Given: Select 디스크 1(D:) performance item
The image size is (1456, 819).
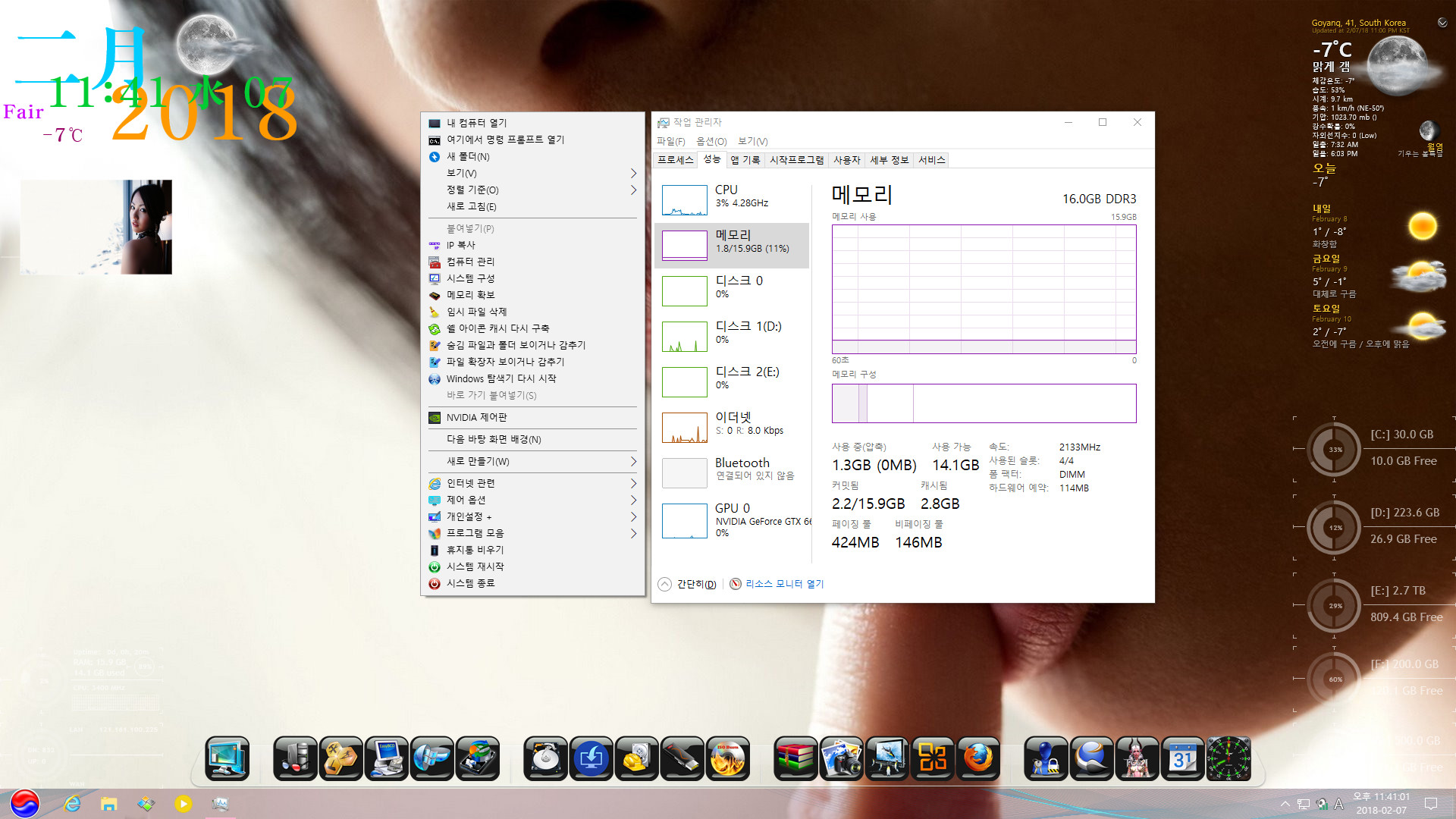Looking at the screenshot, I should pyautogui.click(x=732, y=336).
